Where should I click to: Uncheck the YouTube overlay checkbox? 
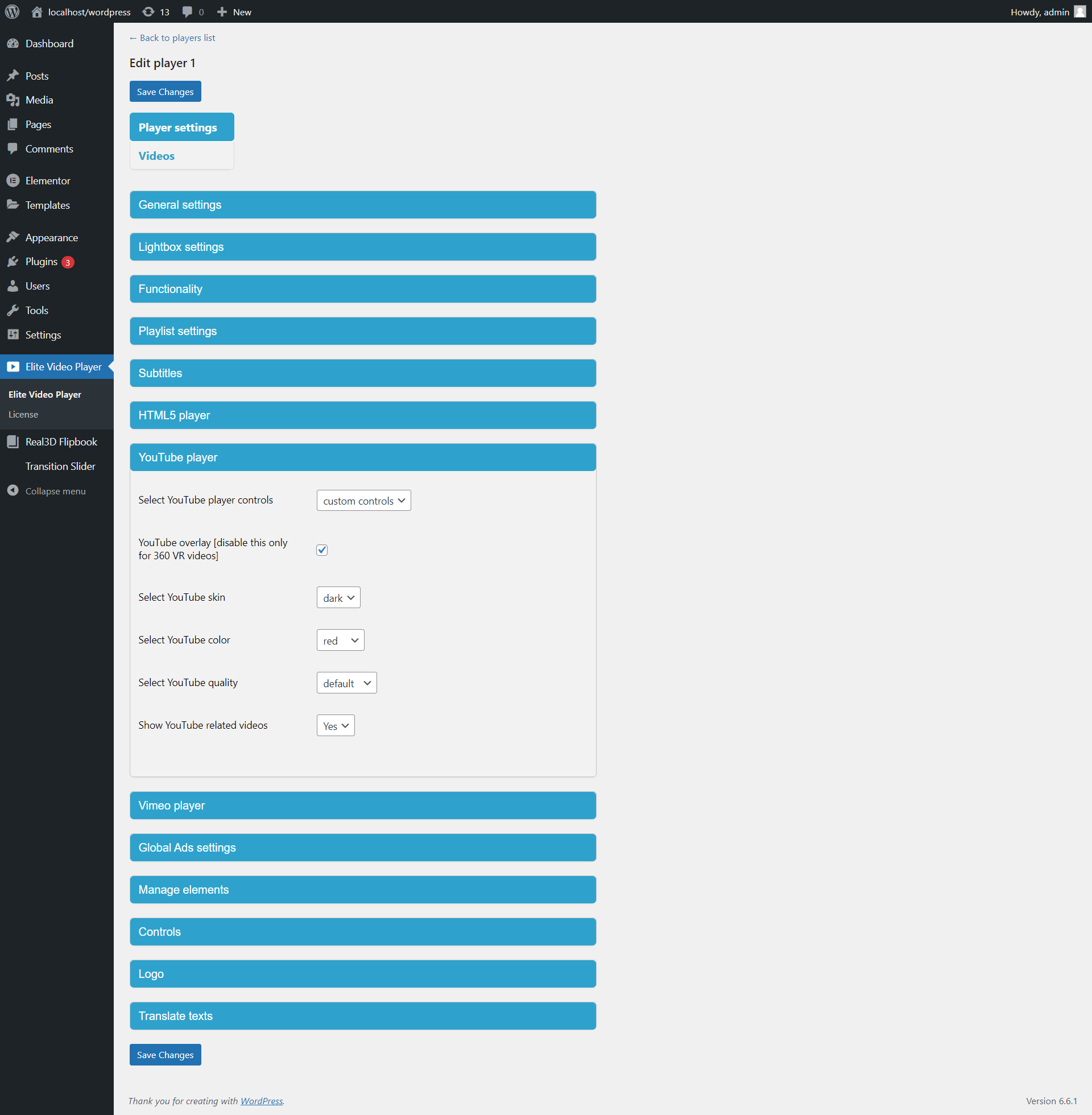pyautogui.click(x=322, y=550)
